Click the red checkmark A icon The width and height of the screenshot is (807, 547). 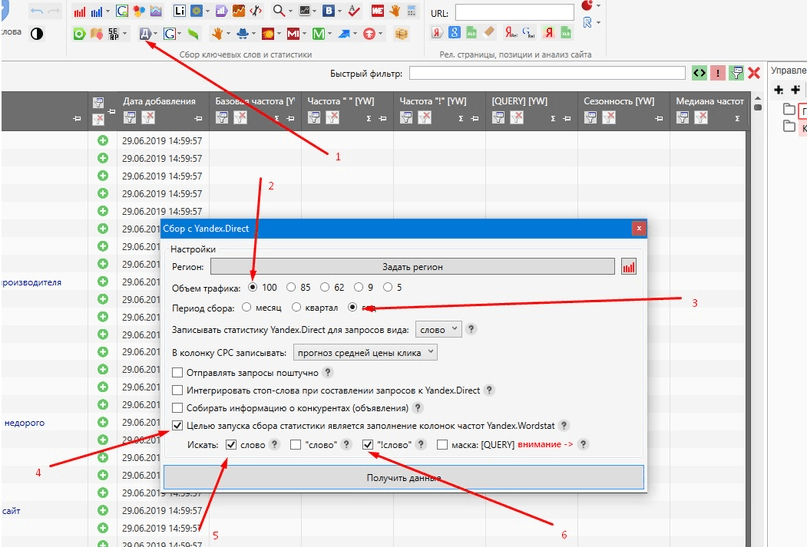(x=354, y=11)
